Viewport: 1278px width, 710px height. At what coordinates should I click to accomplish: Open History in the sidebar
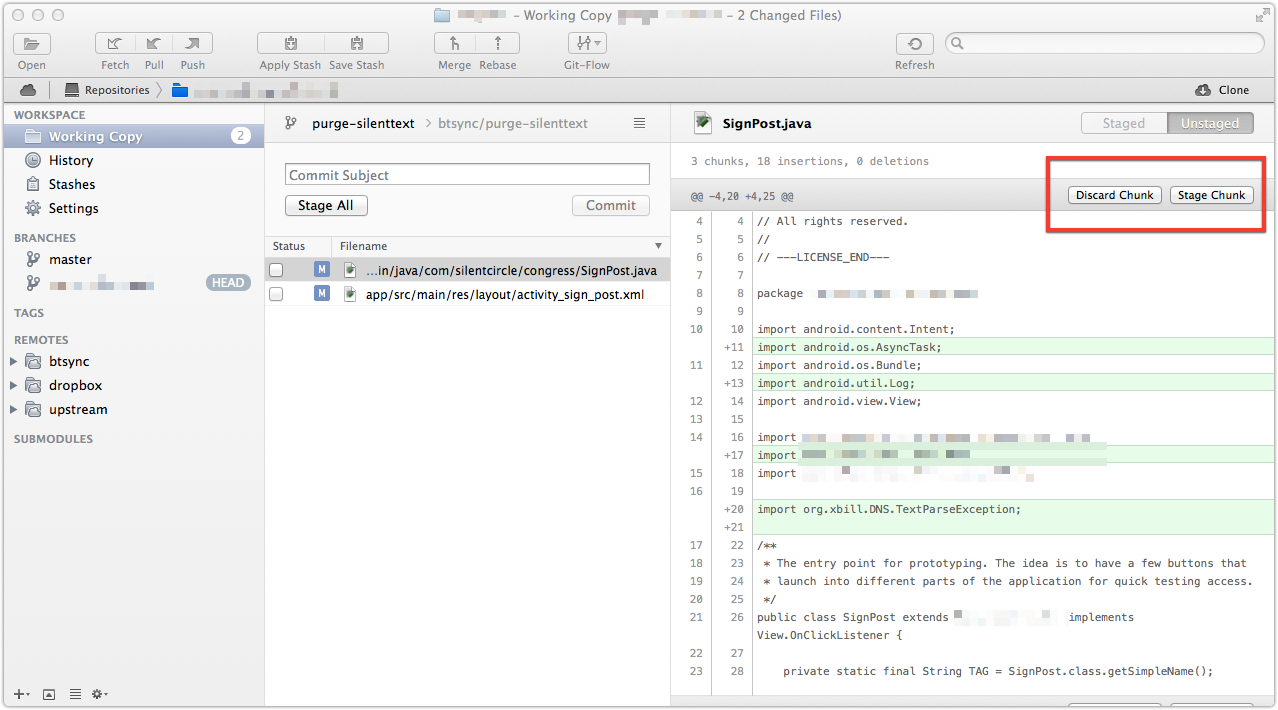pos(70,160)
